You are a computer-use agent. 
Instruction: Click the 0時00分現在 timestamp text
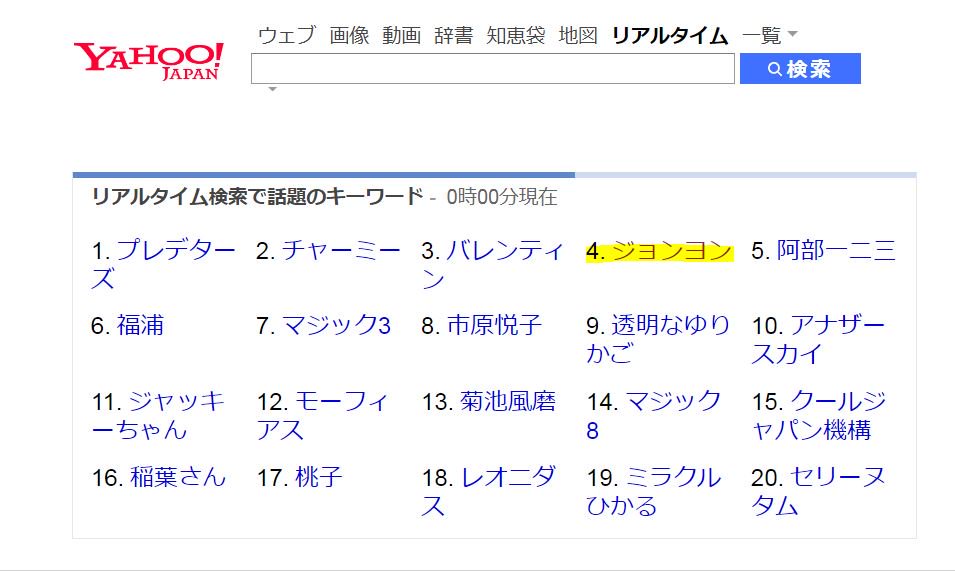[502, 197]
